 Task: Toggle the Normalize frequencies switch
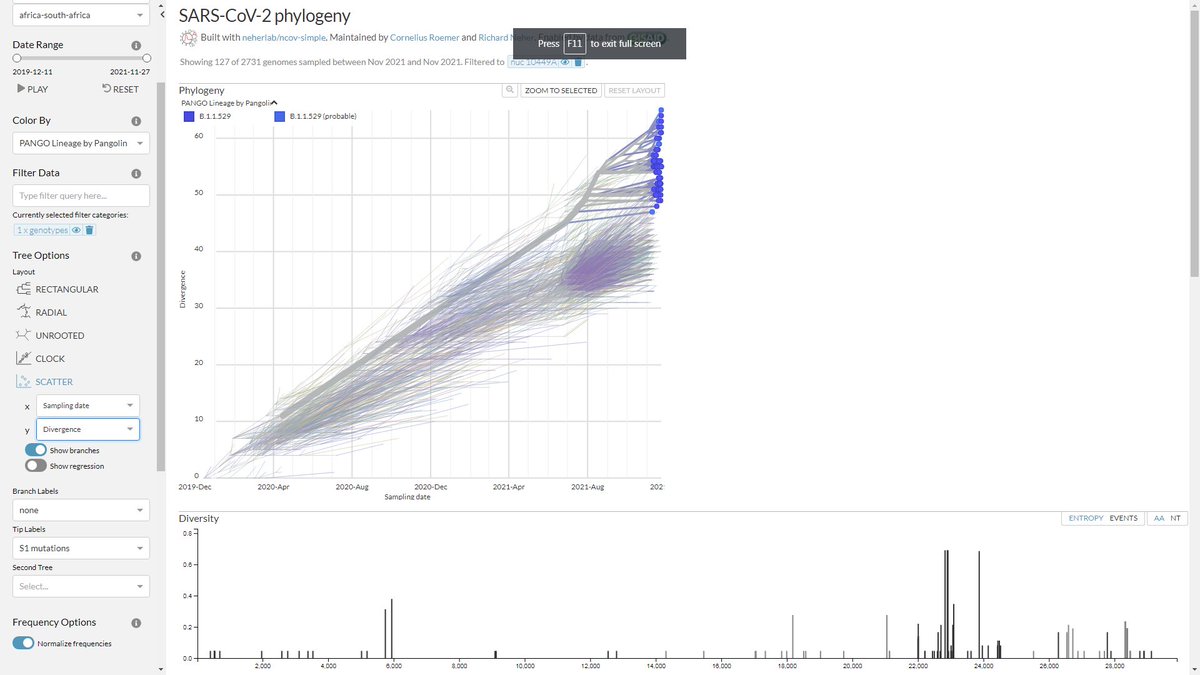tap(23, 643)
